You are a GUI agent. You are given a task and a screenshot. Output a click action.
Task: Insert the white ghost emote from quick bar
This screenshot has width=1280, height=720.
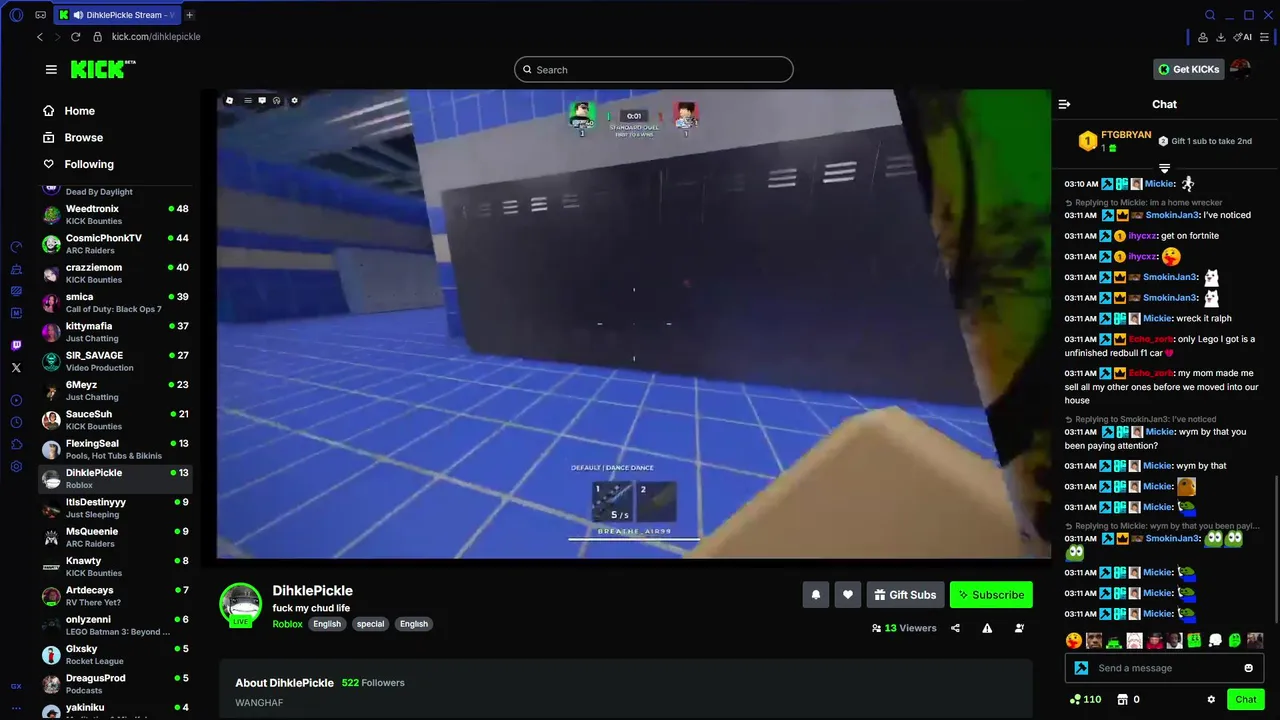pos(1215,640)
